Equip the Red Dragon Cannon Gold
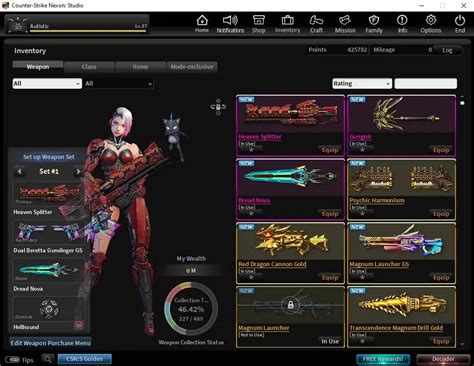The image size is (474, 366). coord(330,277)
